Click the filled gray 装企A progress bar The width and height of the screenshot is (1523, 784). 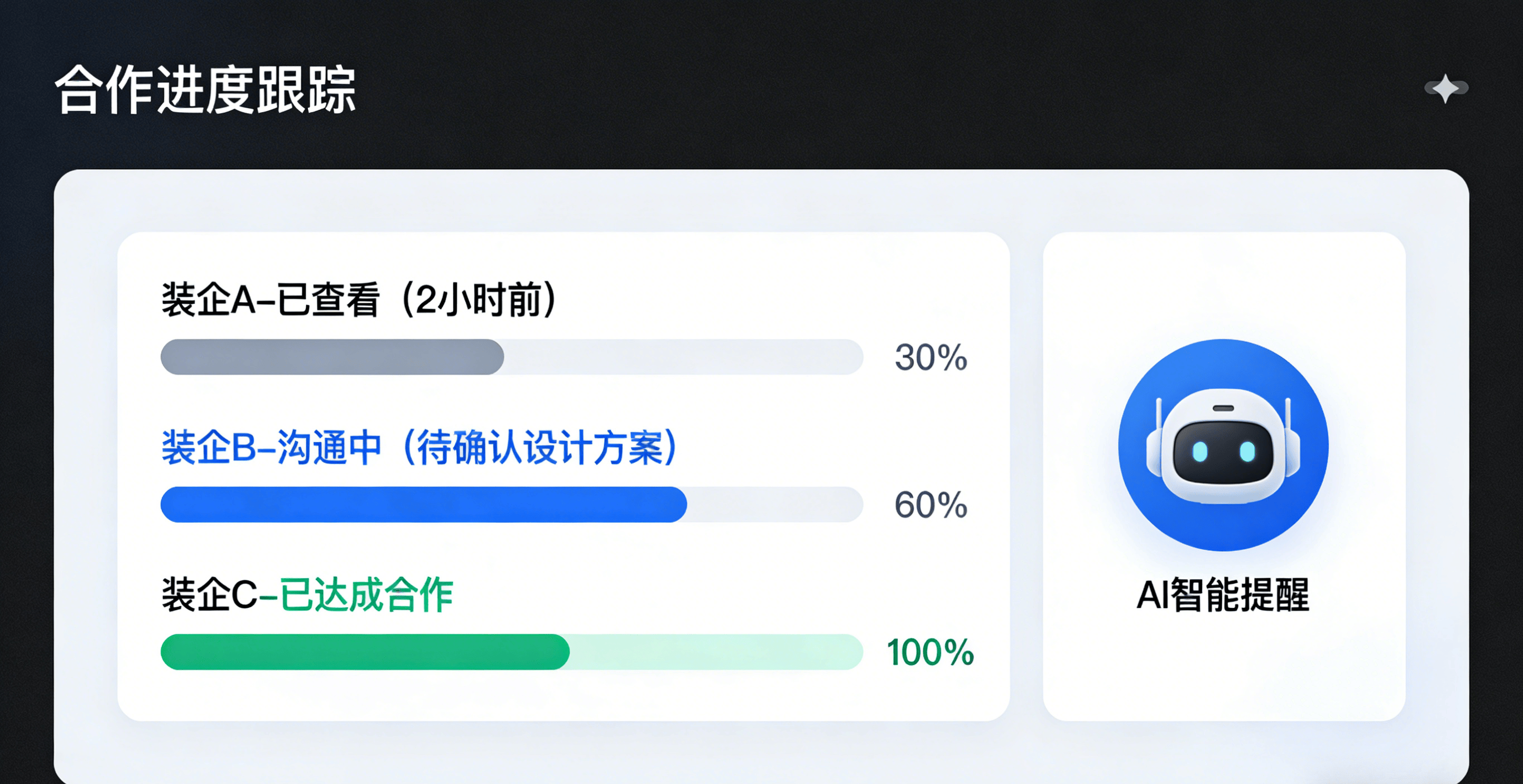point(332,357)
